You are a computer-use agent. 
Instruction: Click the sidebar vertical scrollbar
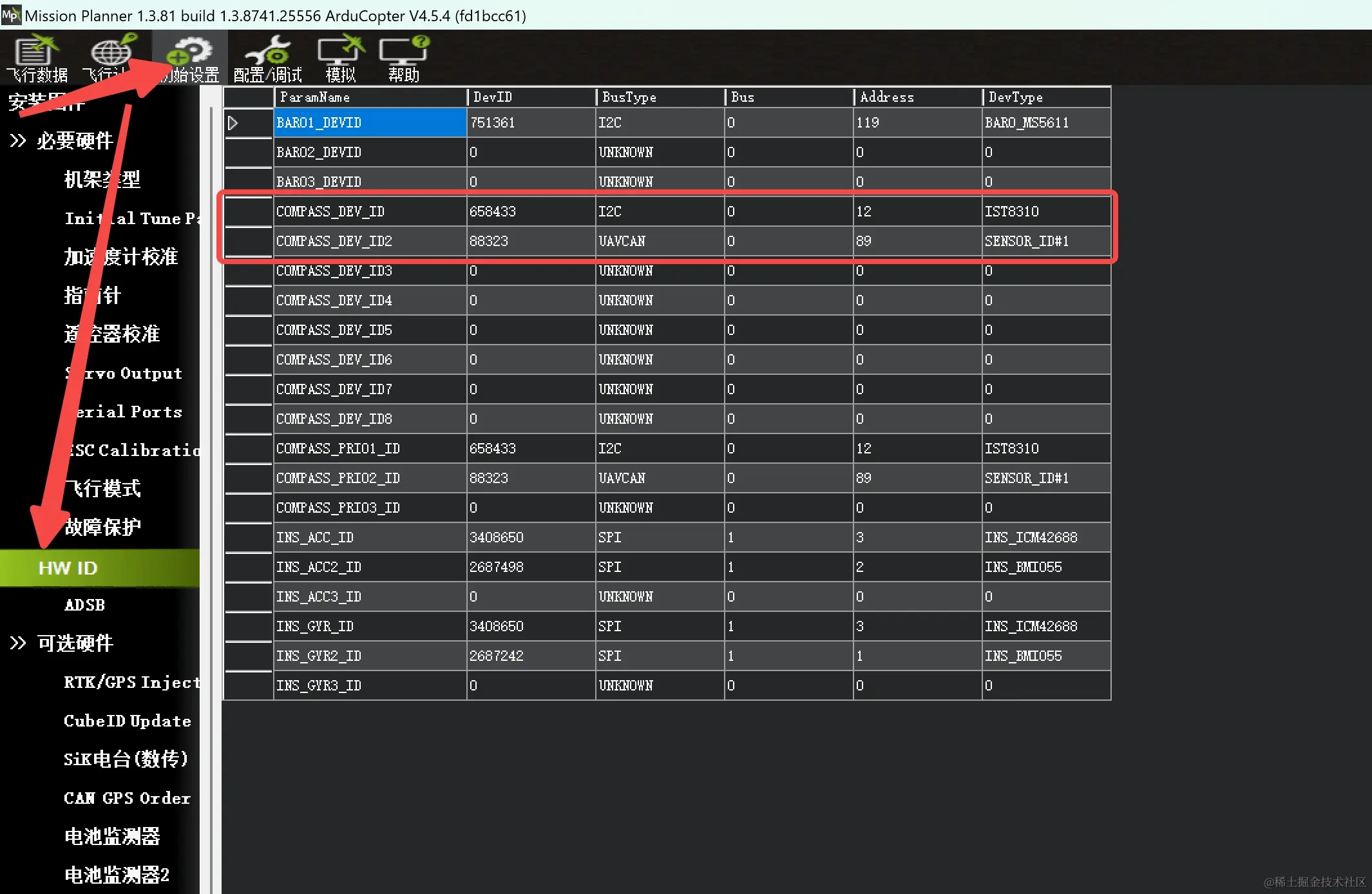coord(211,451)
